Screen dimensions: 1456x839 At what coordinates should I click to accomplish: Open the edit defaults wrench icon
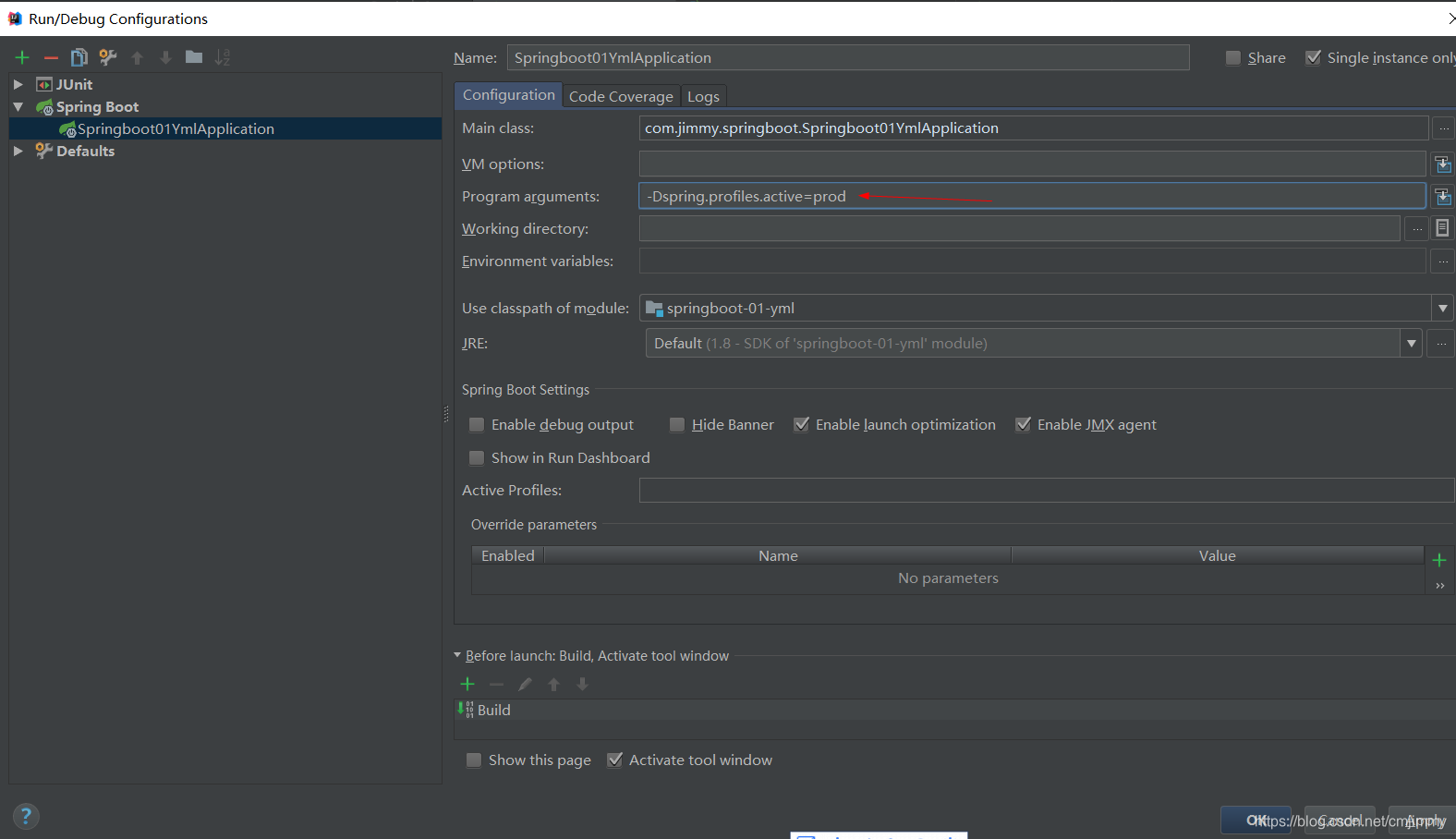click(108, 57)
